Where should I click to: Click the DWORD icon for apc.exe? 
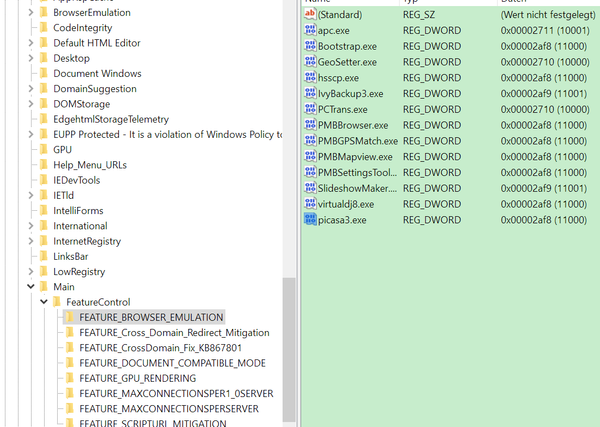[309, 31]
